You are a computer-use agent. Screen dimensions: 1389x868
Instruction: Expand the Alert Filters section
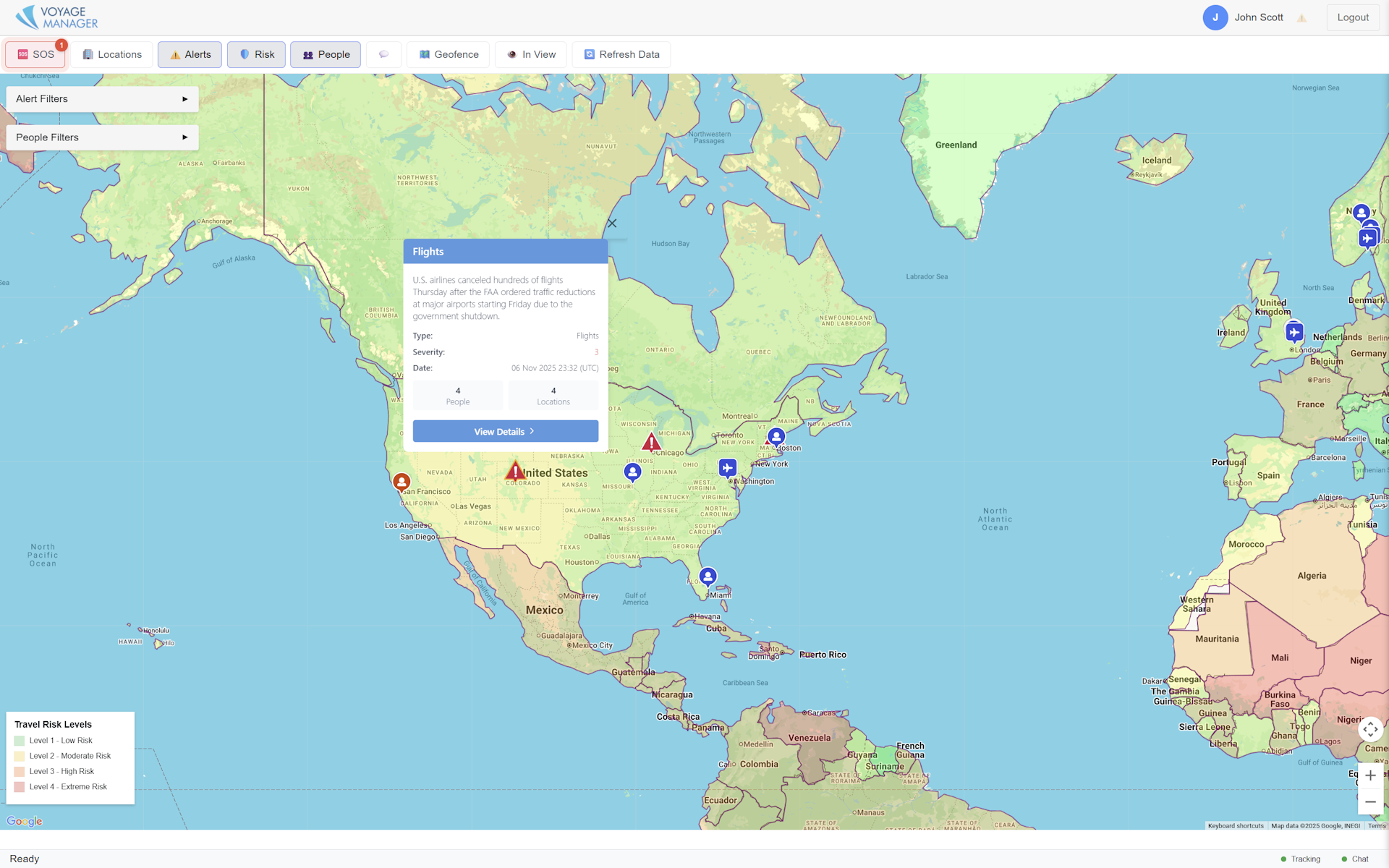tap(101, 98)
